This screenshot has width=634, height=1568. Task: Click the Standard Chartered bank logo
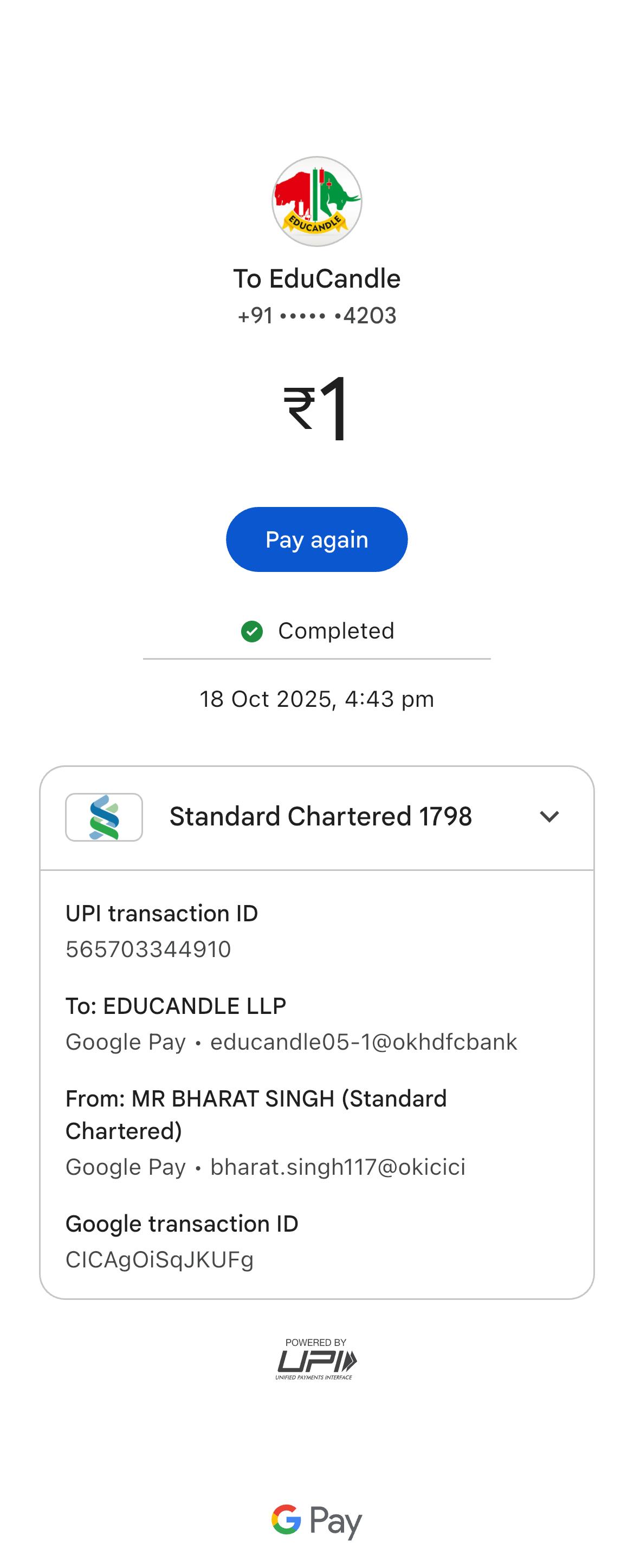104,817
